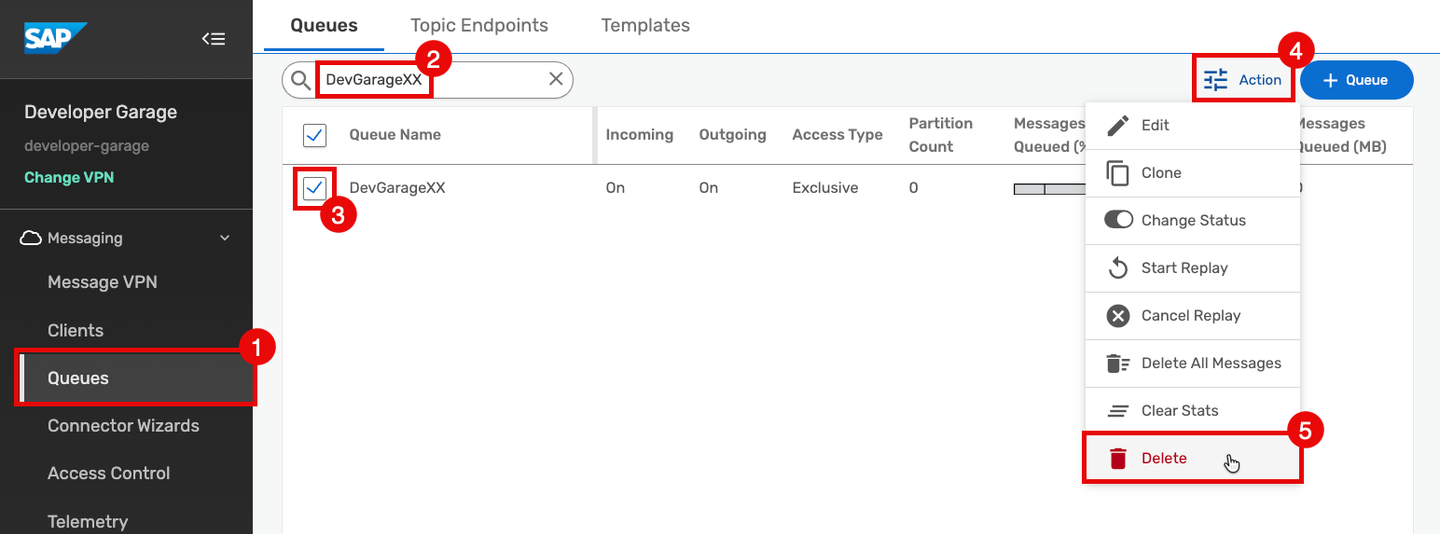Screen dimensions: 1440x534
Task: Click the Start Replay circular arrow icon
Action: 1118,268
